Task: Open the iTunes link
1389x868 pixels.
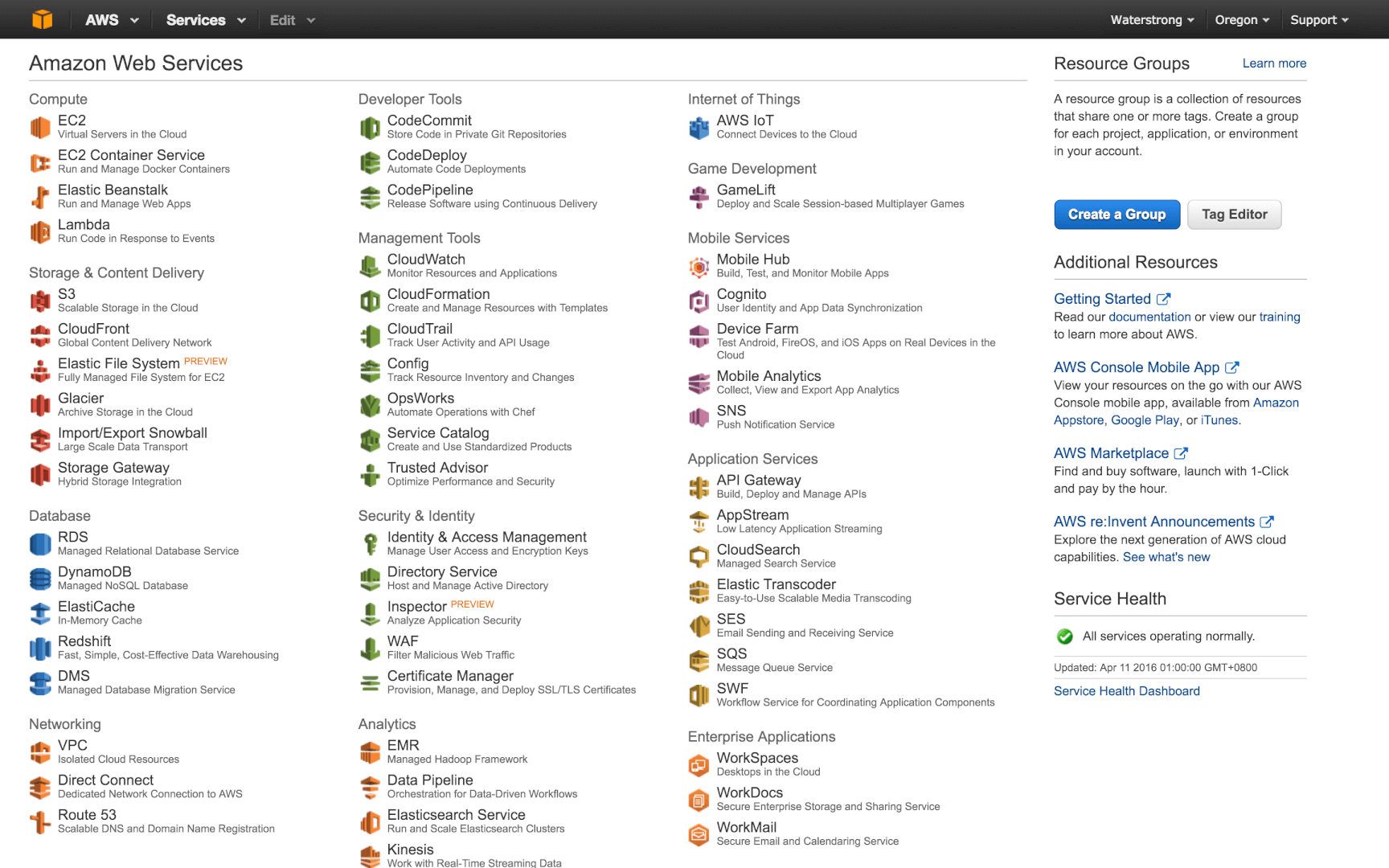Action: pyautogui.click(x=1219, y=420)
